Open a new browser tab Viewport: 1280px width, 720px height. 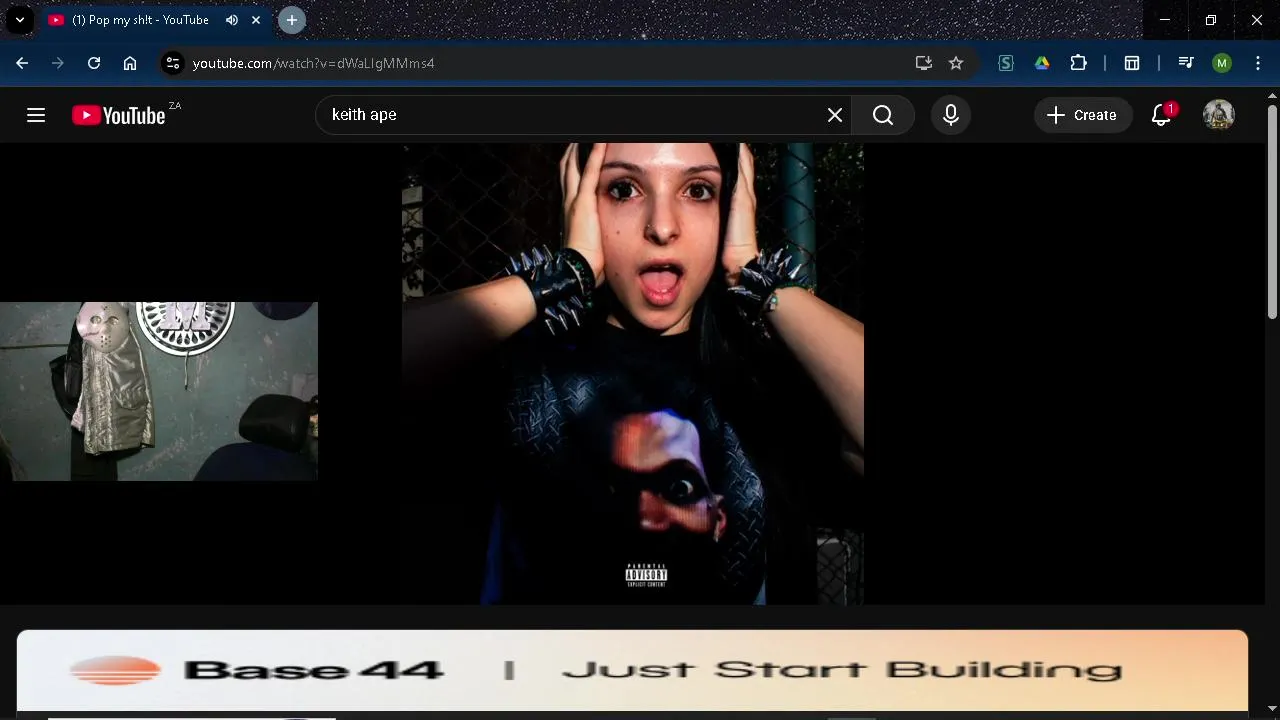click(292, 20)
